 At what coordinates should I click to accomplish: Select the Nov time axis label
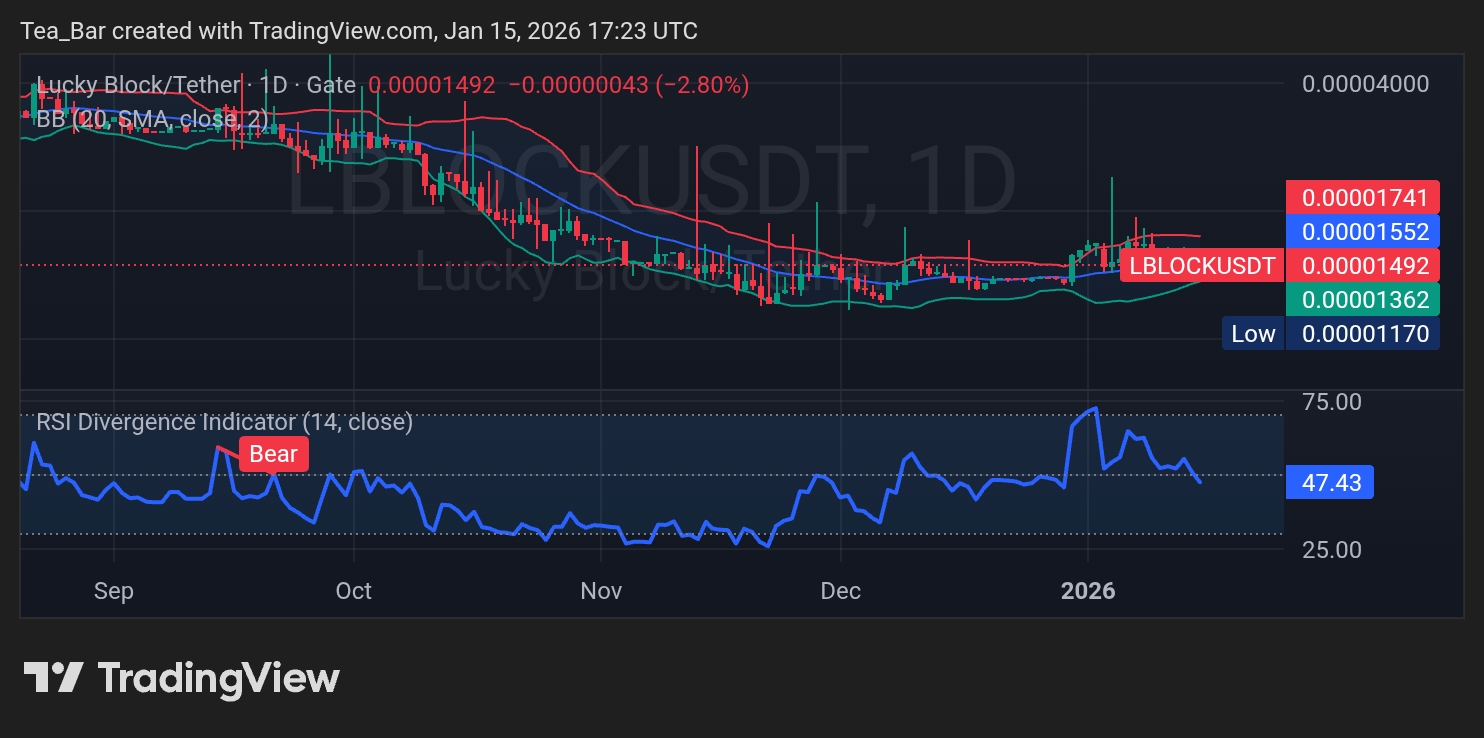click(x=601, y=591)
